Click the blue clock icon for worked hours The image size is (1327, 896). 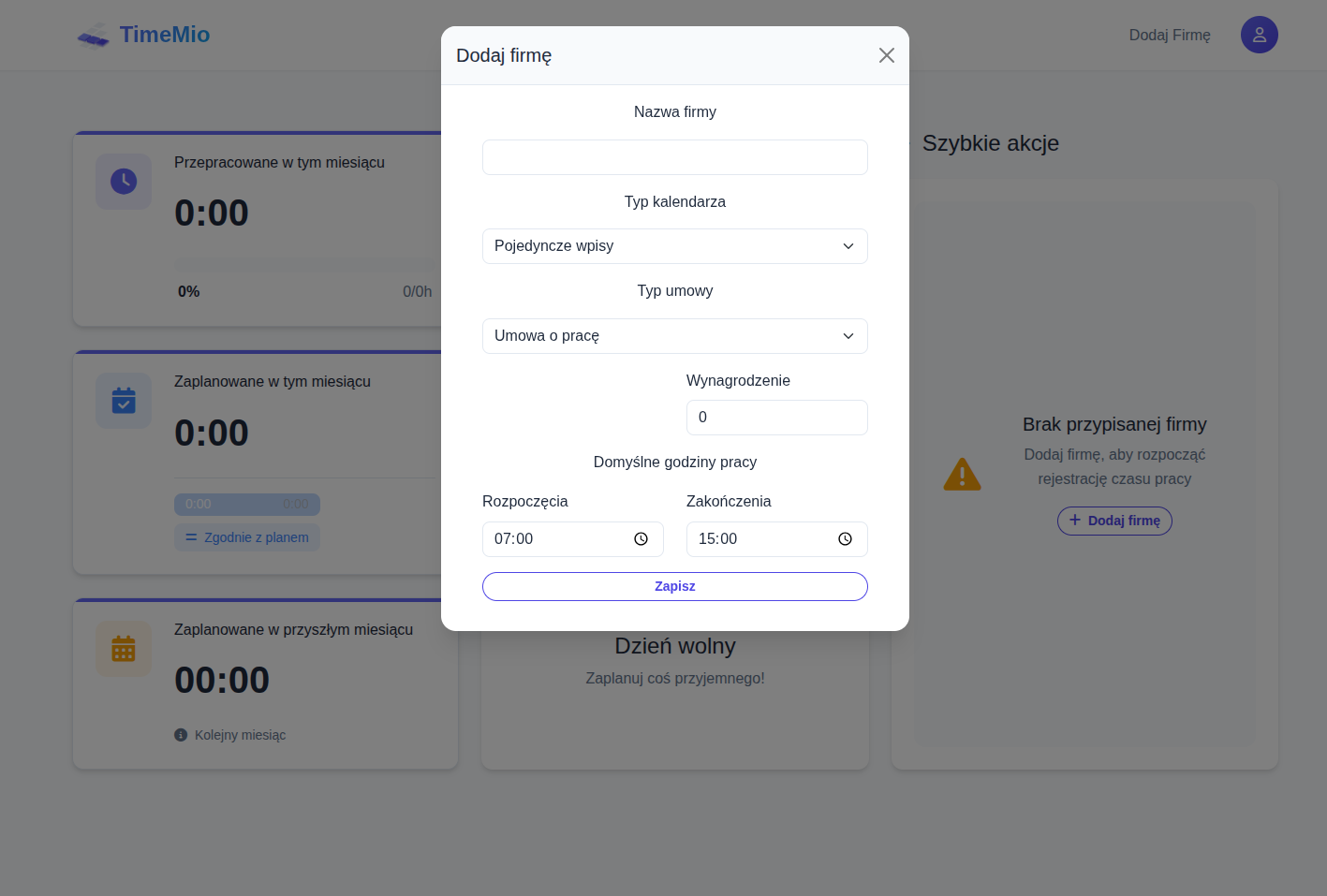tap(124, 182)
